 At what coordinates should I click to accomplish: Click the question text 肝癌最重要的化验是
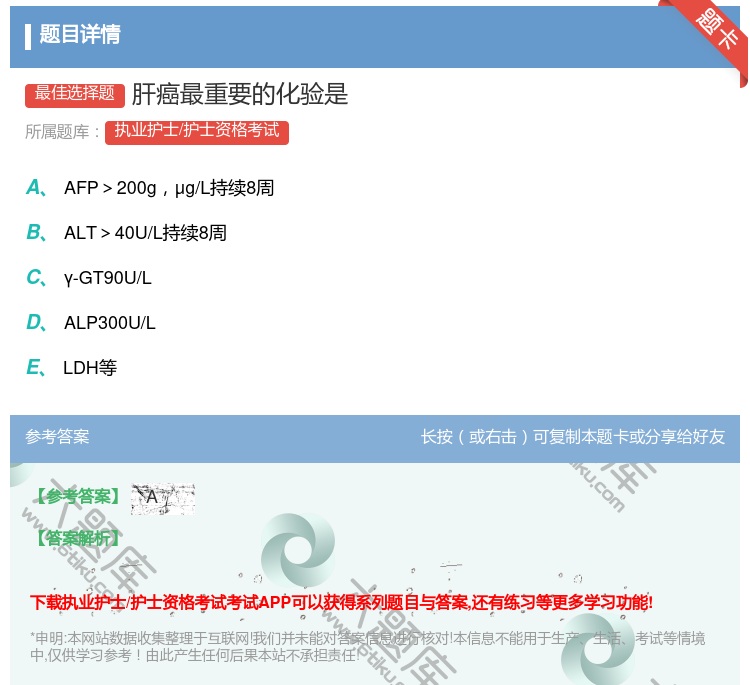tap(240, 94)
